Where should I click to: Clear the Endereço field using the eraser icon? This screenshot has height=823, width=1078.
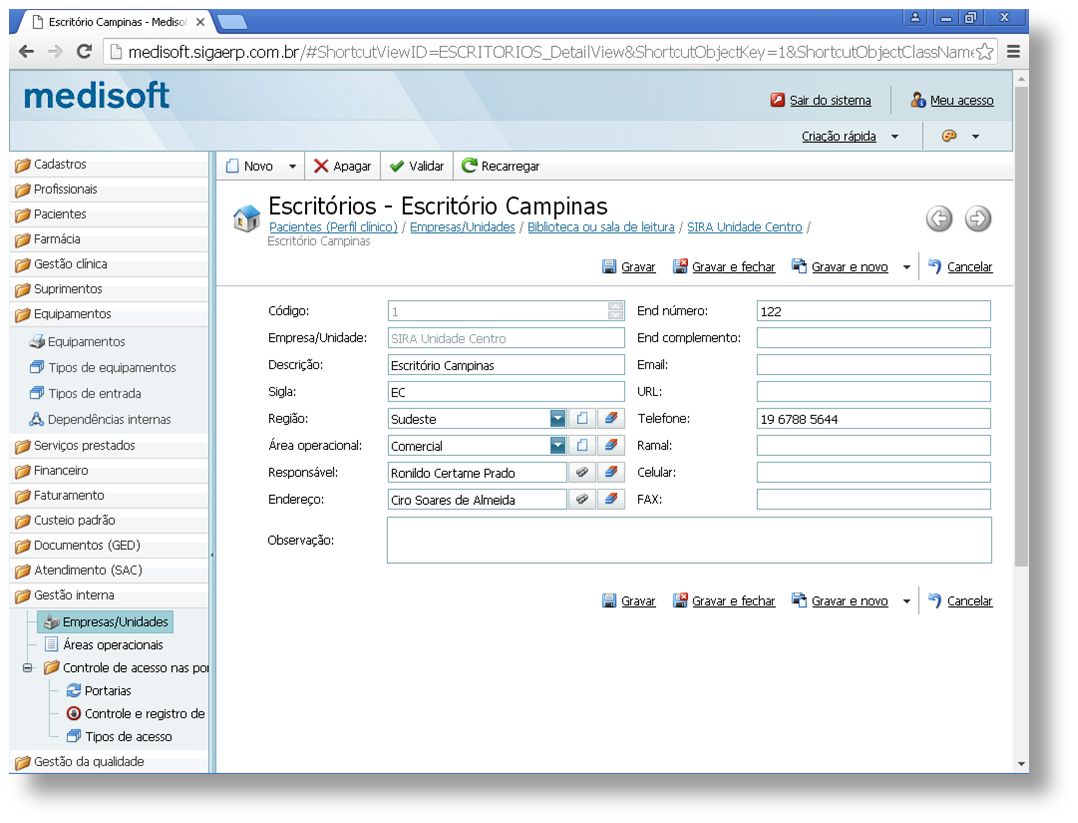point(610,499)
